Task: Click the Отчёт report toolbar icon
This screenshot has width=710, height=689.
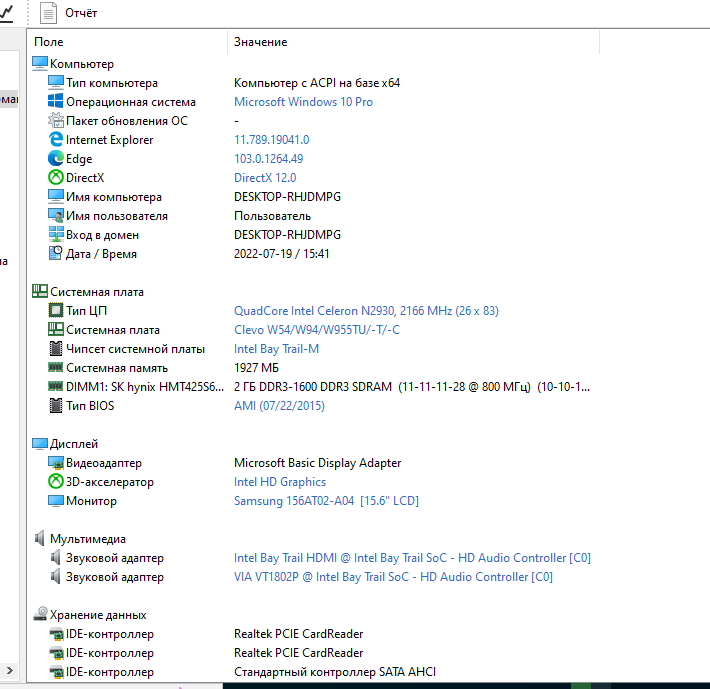Action: click(48, 13)
